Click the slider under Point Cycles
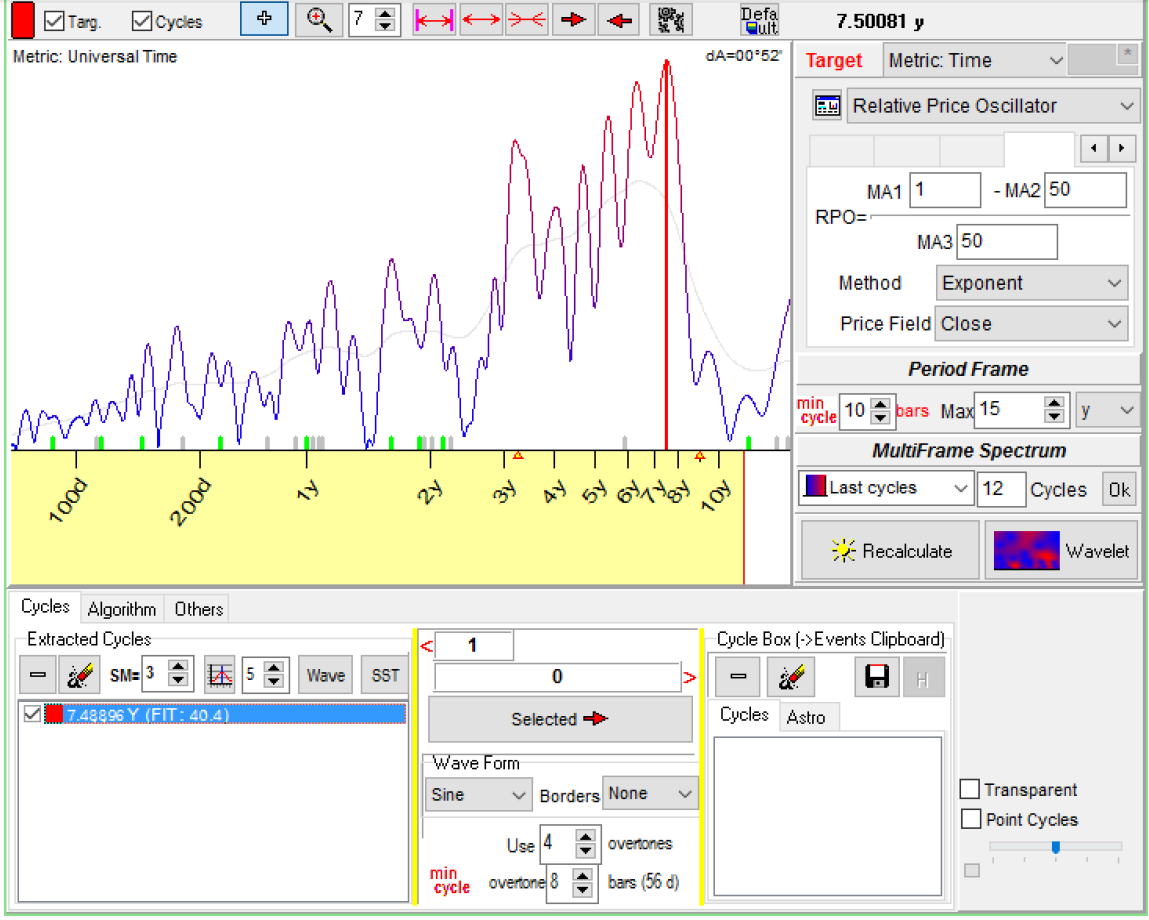This screenshot has width=1149, height=920. (x=1055, y=847)
